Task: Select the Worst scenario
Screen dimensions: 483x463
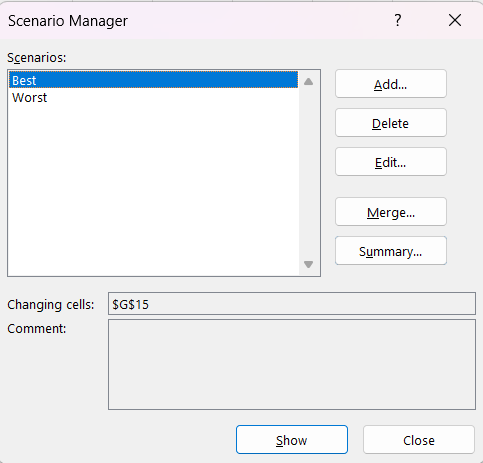Action: [x=153, y=98]
